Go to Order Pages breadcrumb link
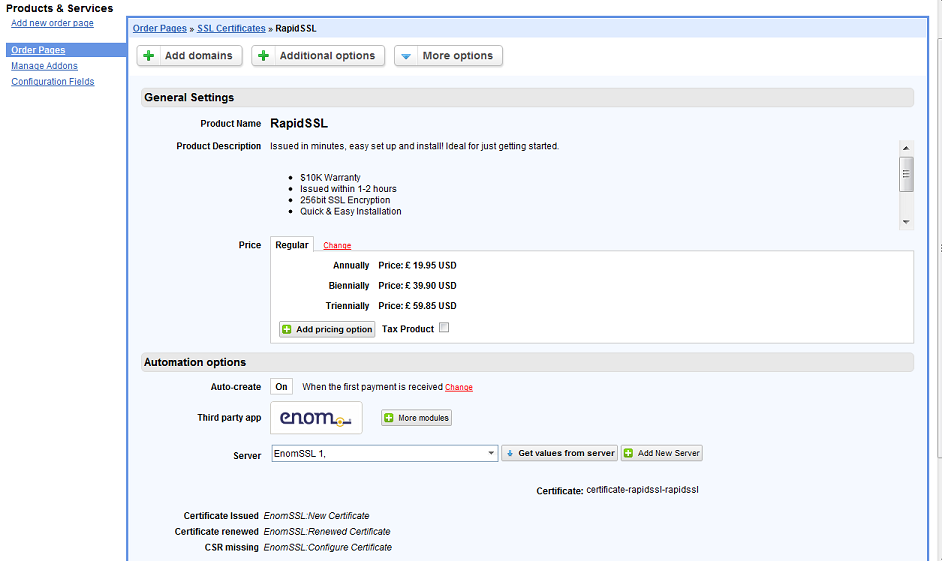The width and height of the screenshot is (942, 561). click(160, 28)
